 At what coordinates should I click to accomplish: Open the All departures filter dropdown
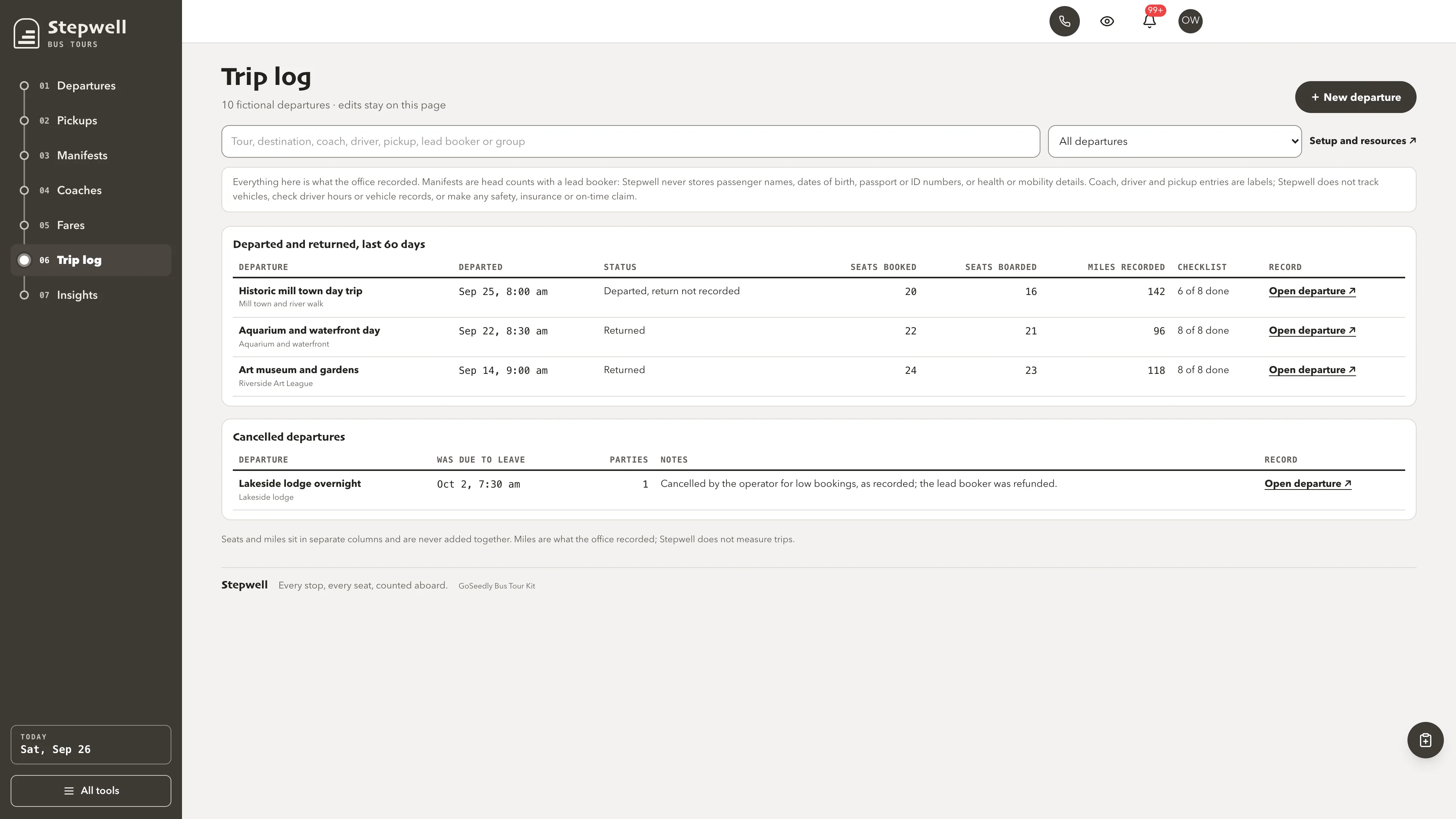click(x=1175, y=141)
